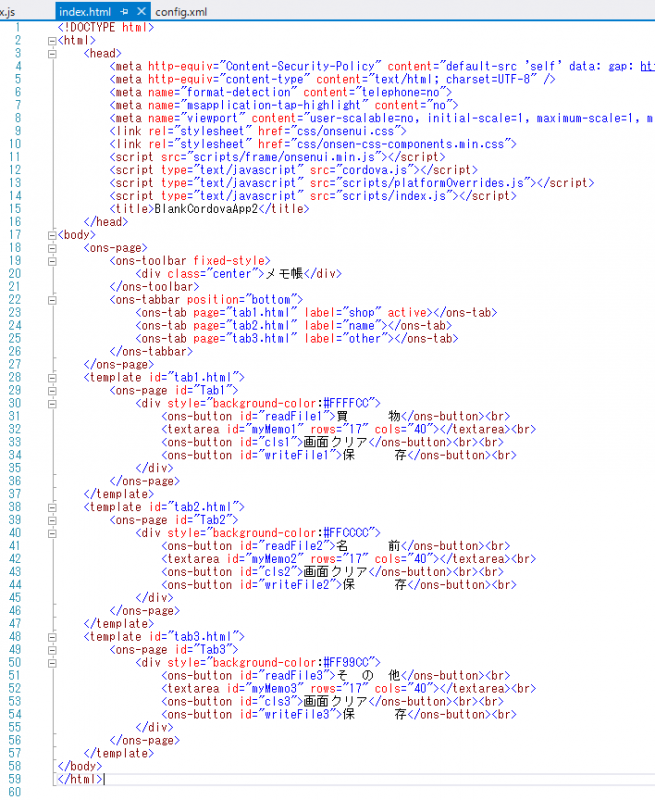The image size is (655, 800).
Task: Collapse the tab3.html template block
Action: (51, 636)
